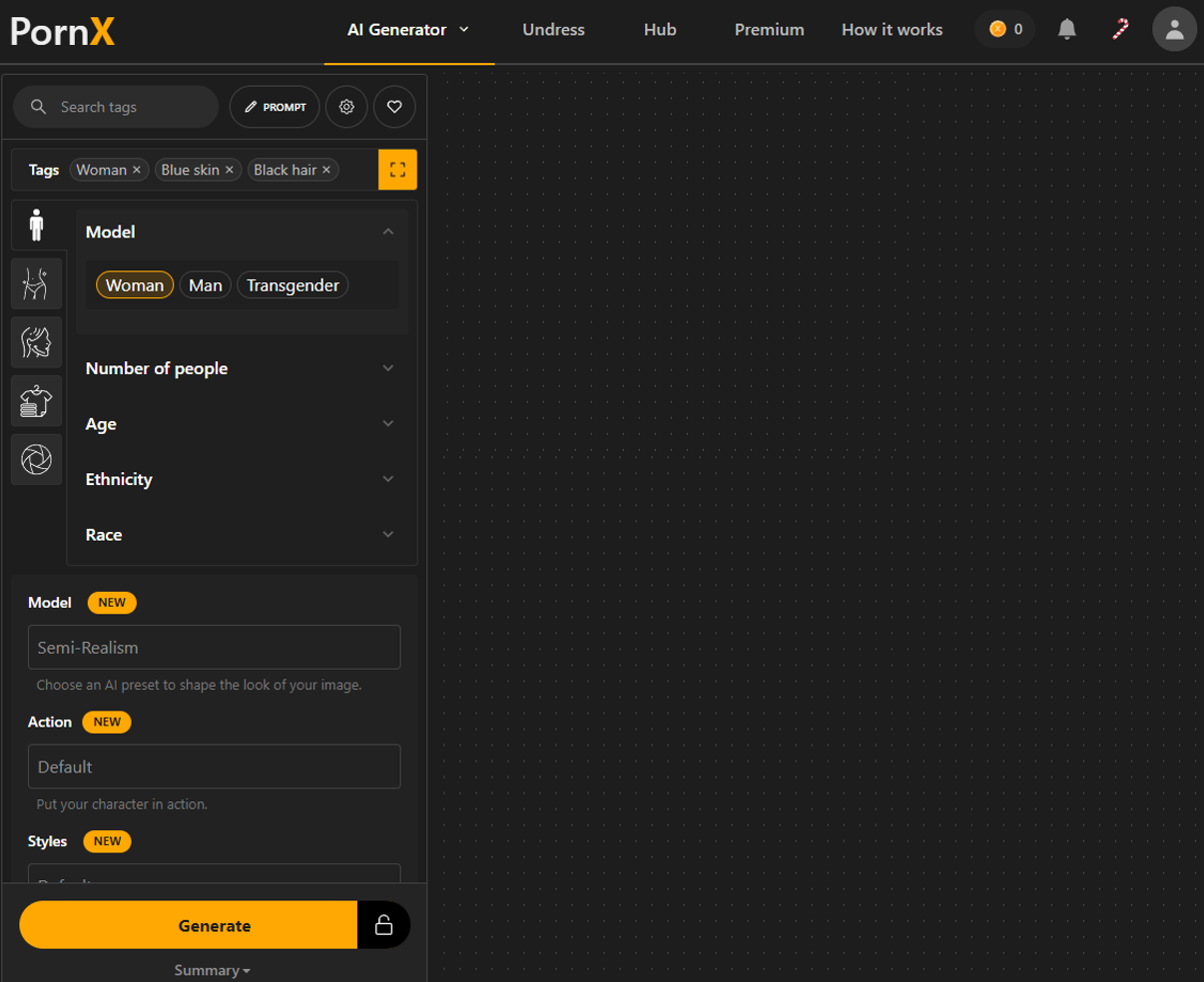1204x982 pixels.
Task: Select the Transgender model option
Action: click(293, 285)
